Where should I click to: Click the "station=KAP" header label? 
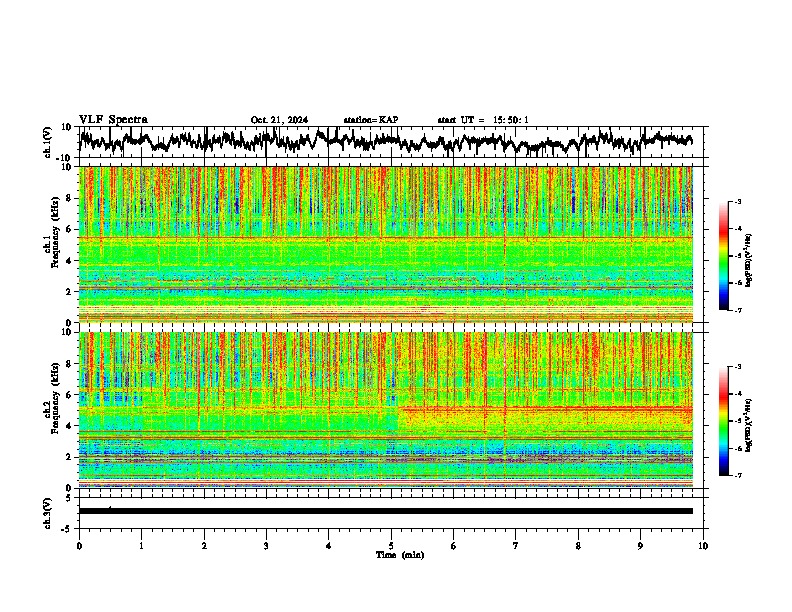point(371,120)
